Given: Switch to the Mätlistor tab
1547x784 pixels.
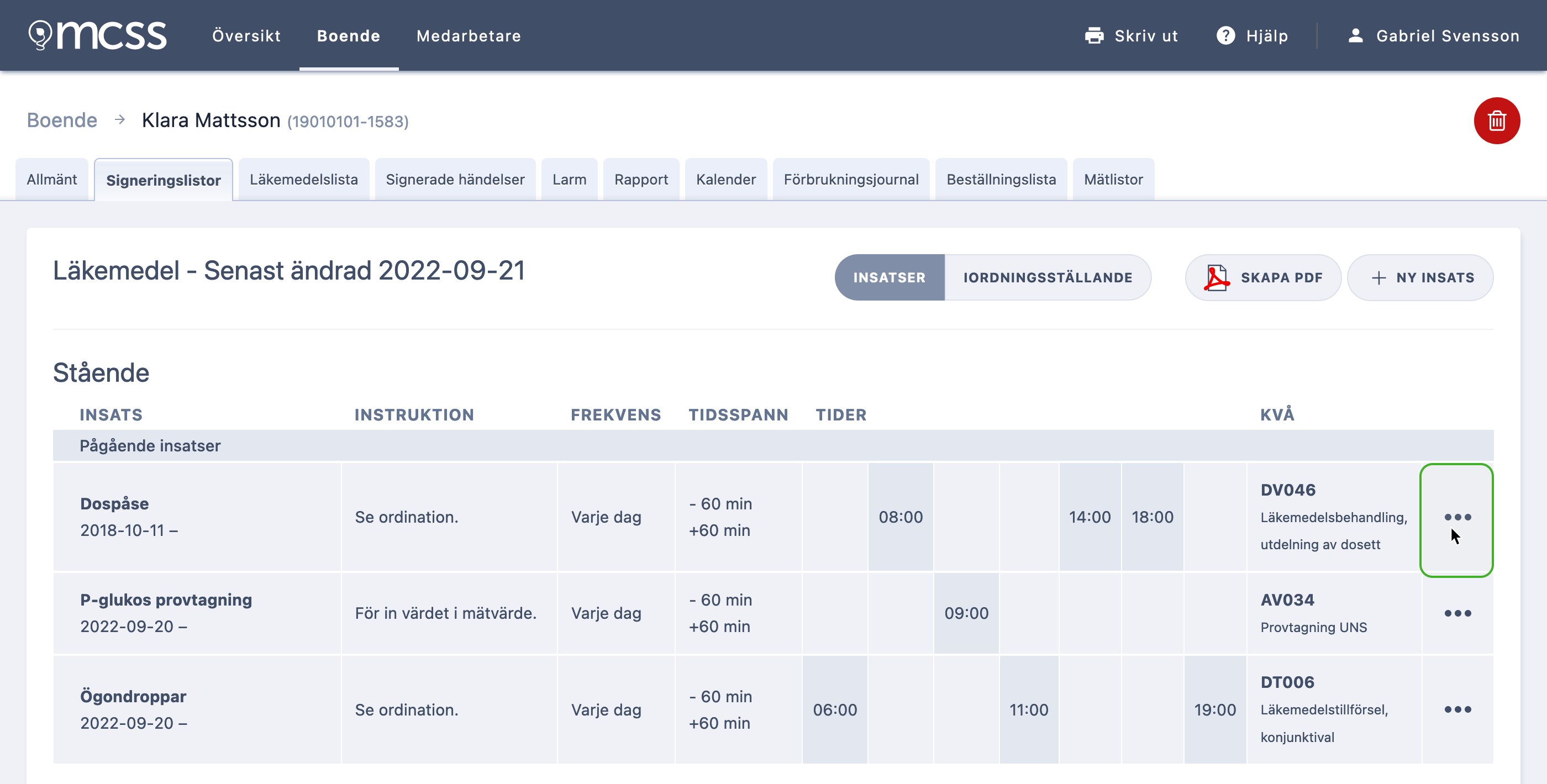Looking at the screenshot, I should [1113, 180].
